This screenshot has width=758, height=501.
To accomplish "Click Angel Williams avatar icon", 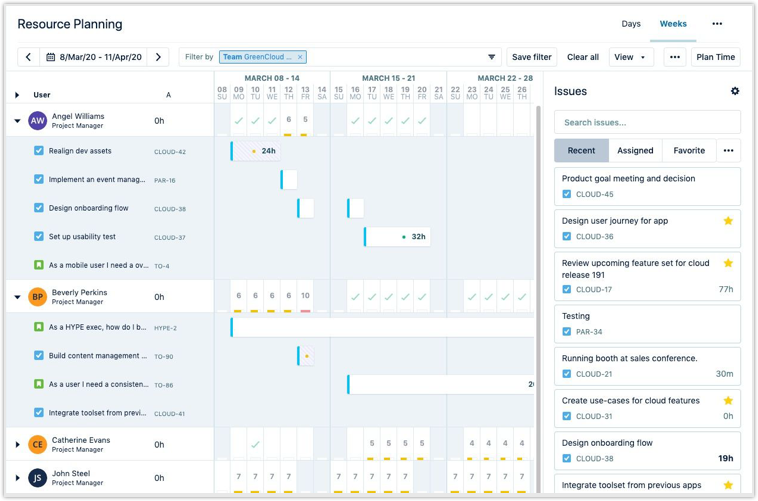I will (x=38, y=121).
